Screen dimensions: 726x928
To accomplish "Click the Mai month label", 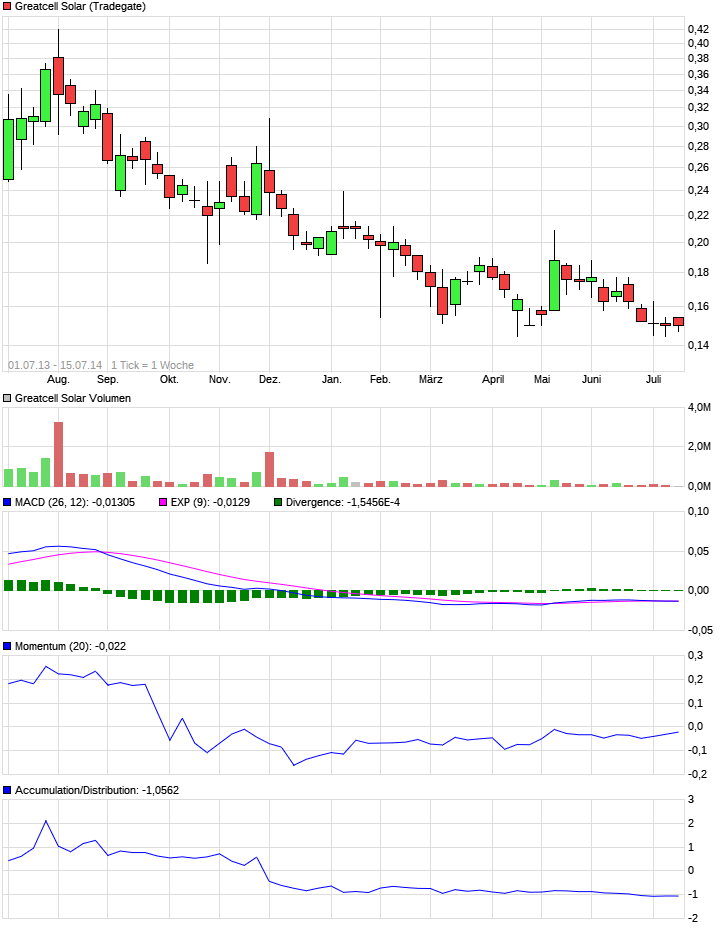I will 542,379.
